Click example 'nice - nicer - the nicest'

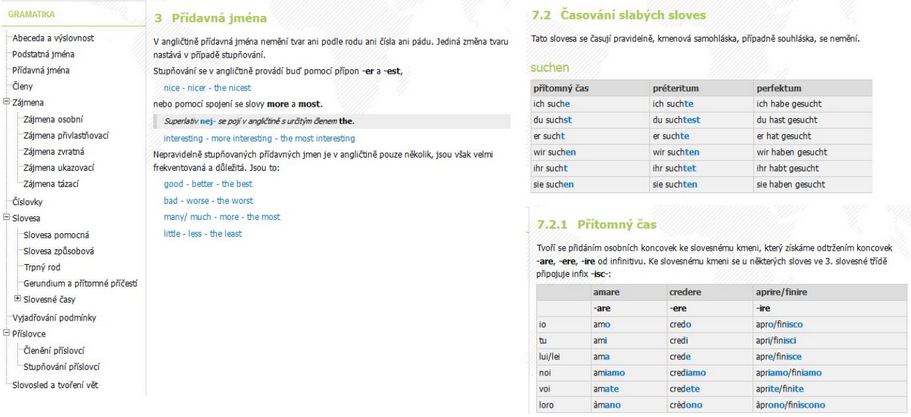click(x=207, y=88)
